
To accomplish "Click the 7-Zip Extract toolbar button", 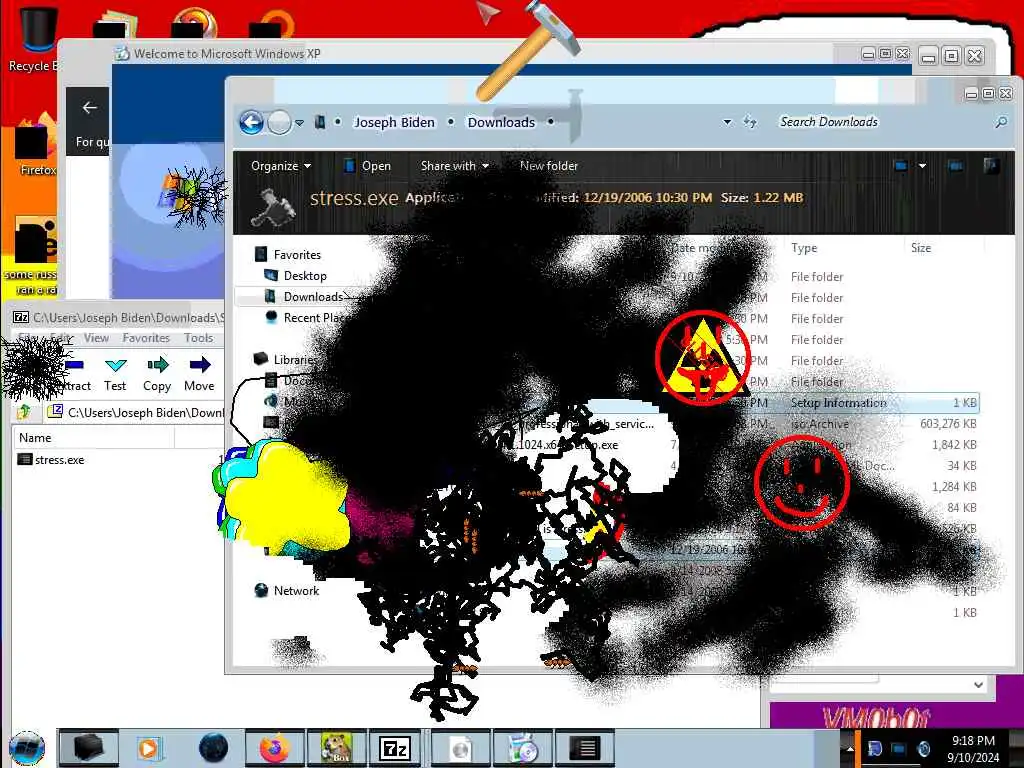I will pyautogui.click(x=75, y=374).
